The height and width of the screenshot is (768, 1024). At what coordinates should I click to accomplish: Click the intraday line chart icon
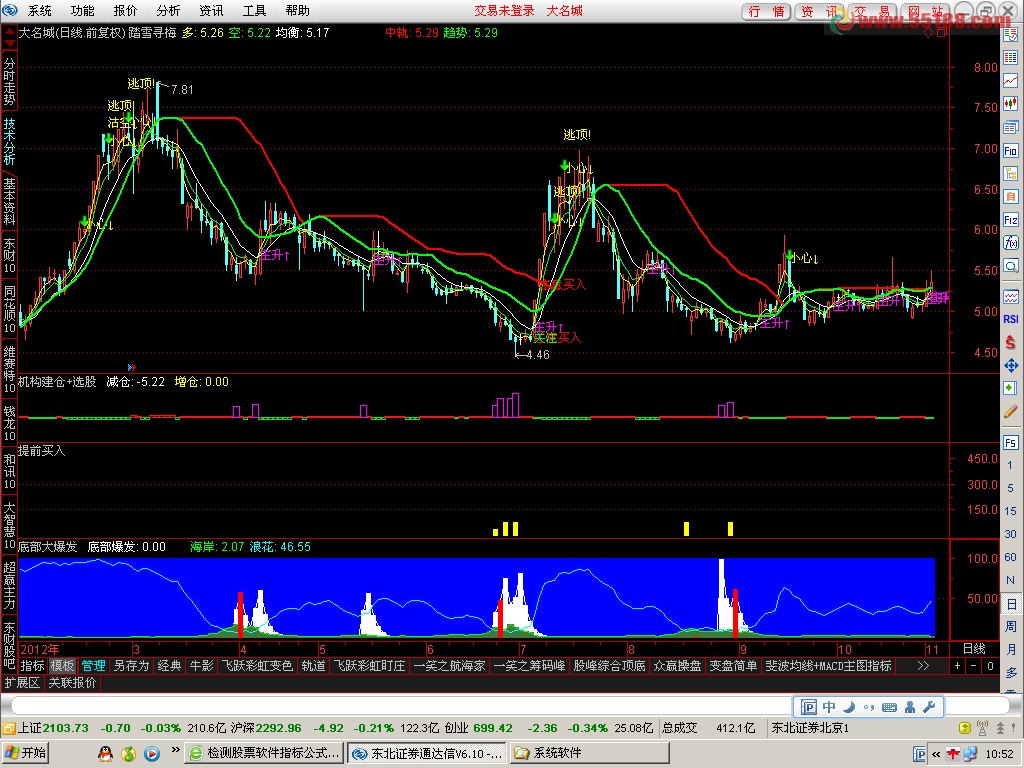point(1010,80)
